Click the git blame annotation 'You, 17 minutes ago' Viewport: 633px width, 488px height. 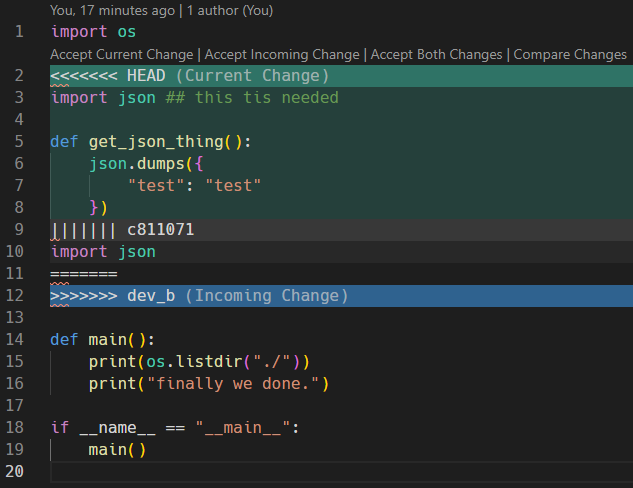point(112,10)
